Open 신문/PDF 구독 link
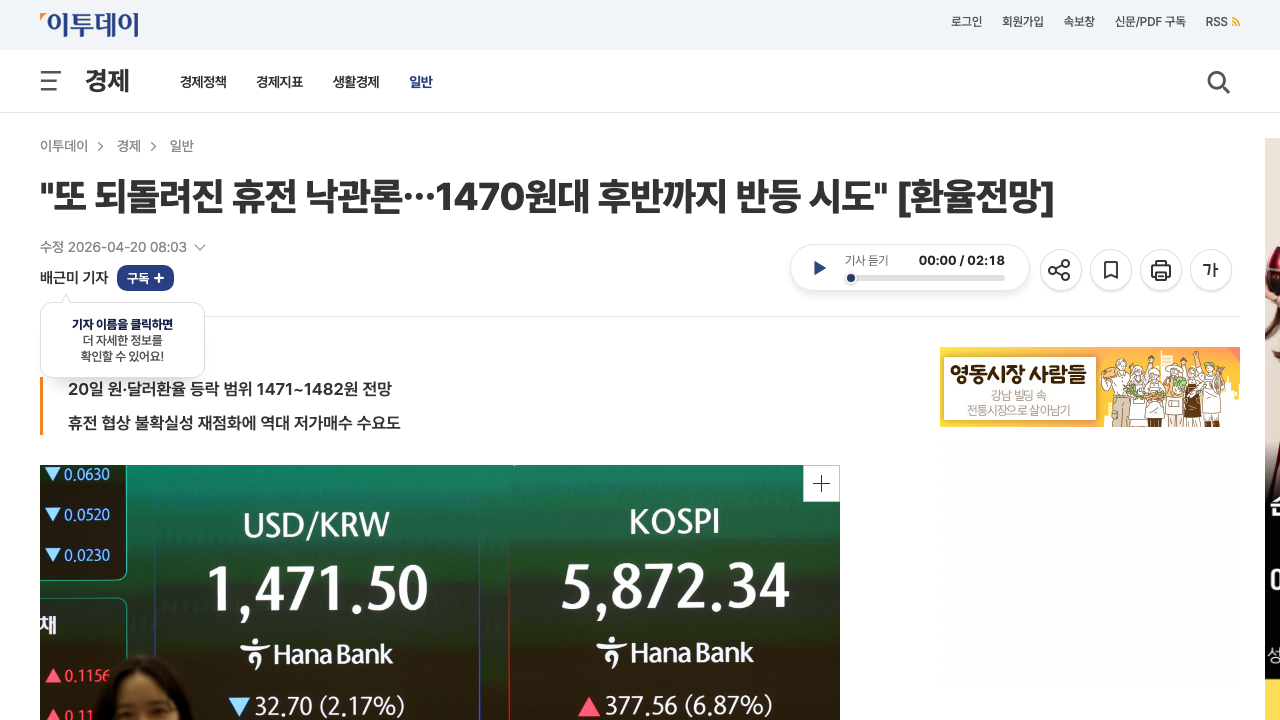The image size is (1280, 720). point(1150,22)
